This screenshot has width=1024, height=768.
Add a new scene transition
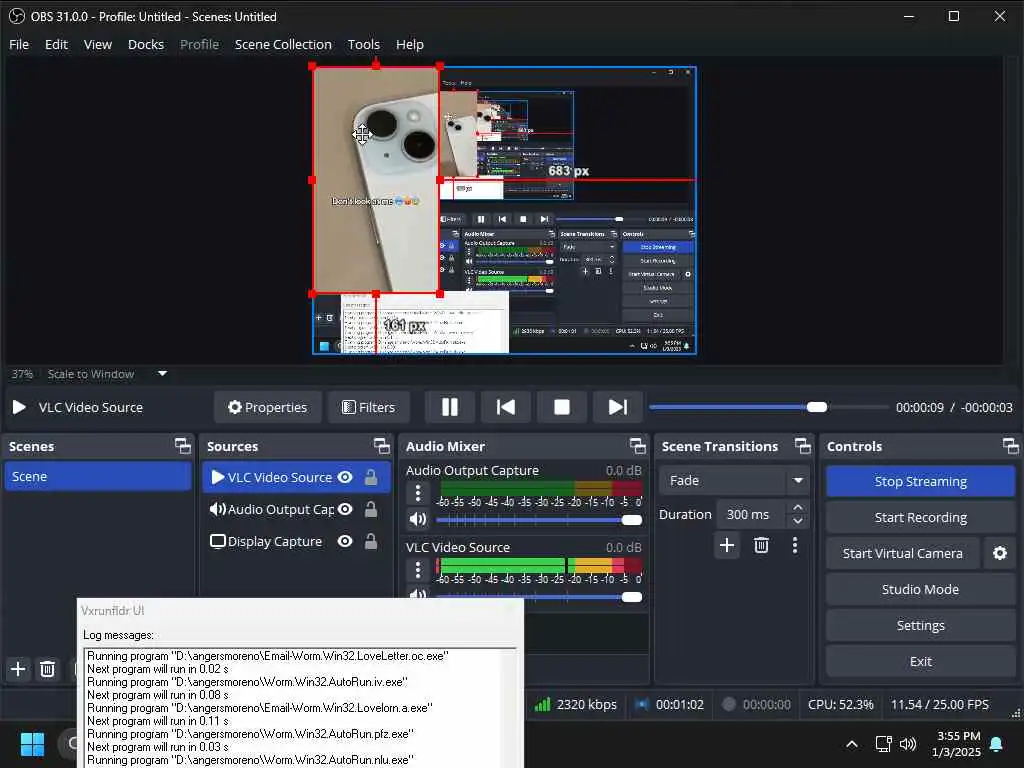pyautogui.click(x=727, y=545)
